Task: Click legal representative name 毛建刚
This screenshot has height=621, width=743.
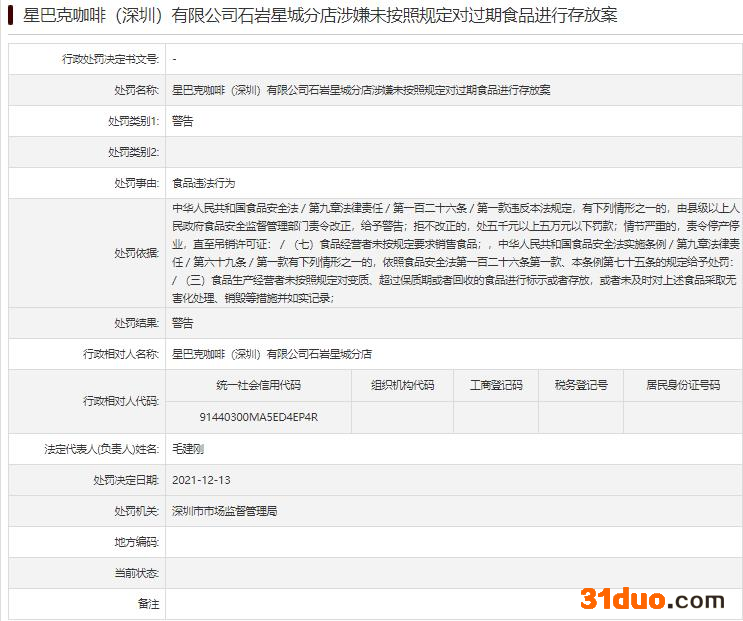Action: [x=188, y=449]
